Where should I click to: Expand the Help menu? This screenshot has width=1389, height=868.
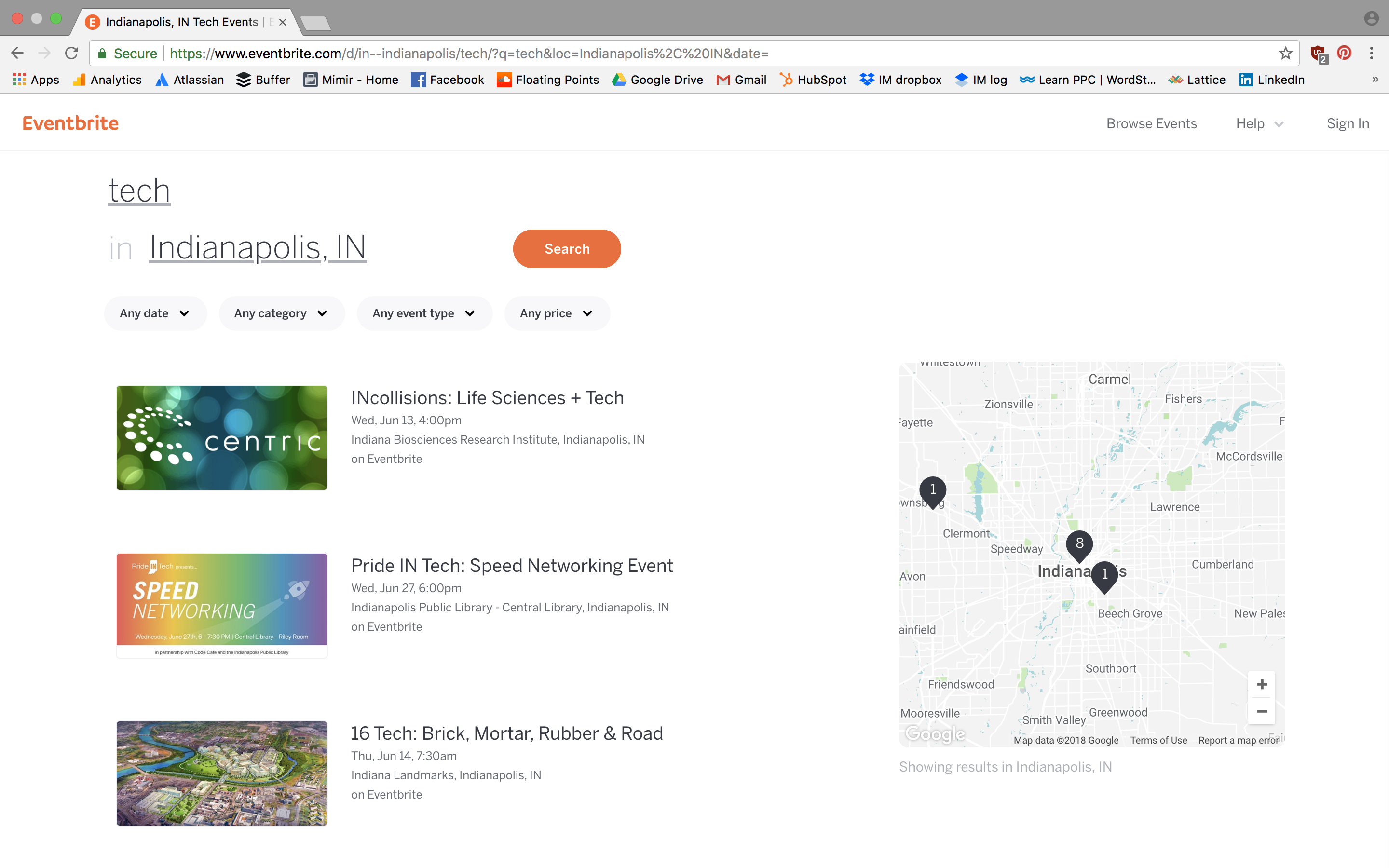(x=1259, y=123)
